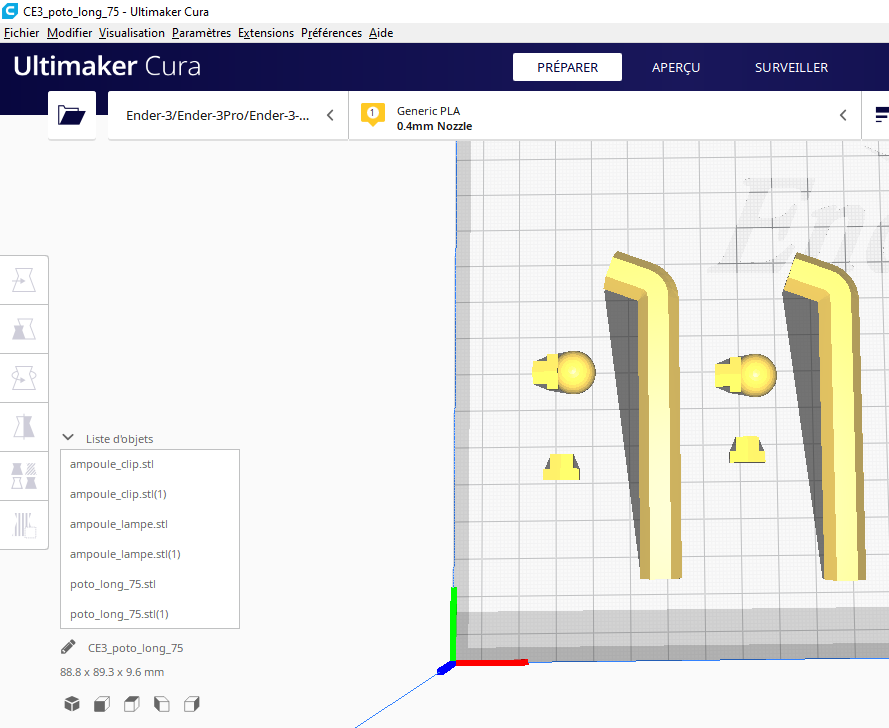The image size is (889, 728).
Task: Select ampoule_lampe.stl(1) in object list
Action: [x=150, y=555]
